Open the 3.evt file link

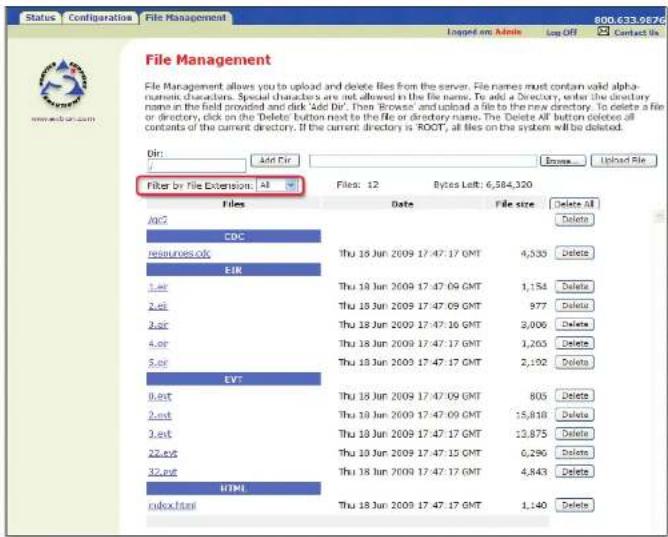tap(160, 434)
